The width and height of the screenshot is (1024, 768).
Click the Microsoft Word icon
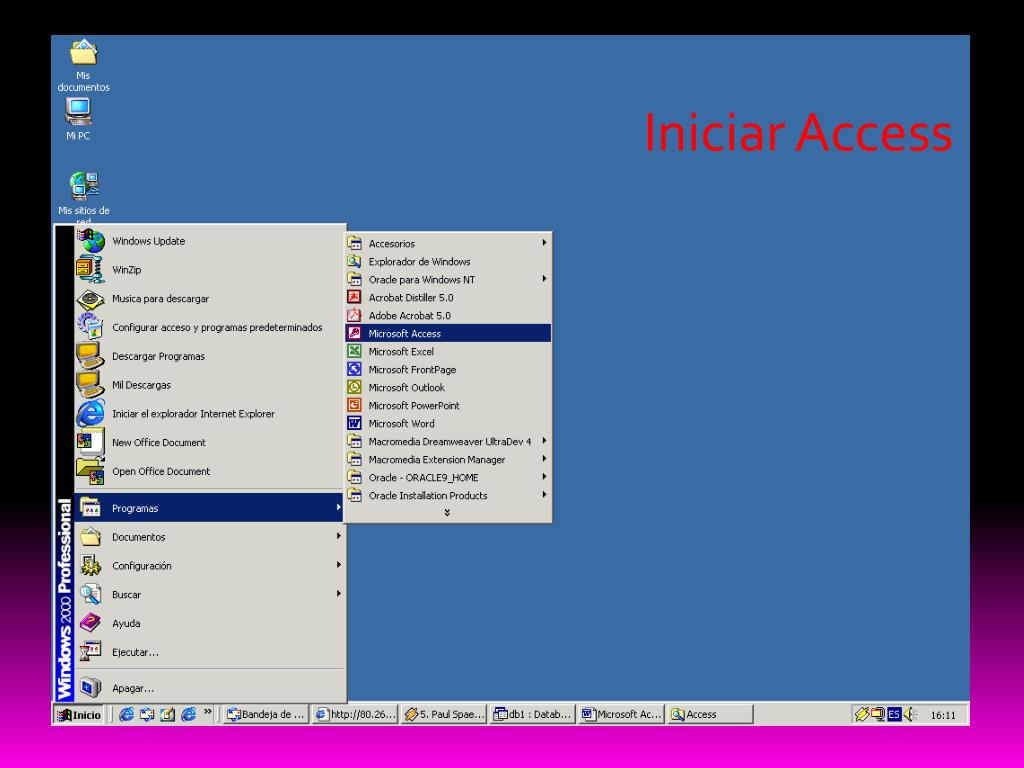point(354,423)
